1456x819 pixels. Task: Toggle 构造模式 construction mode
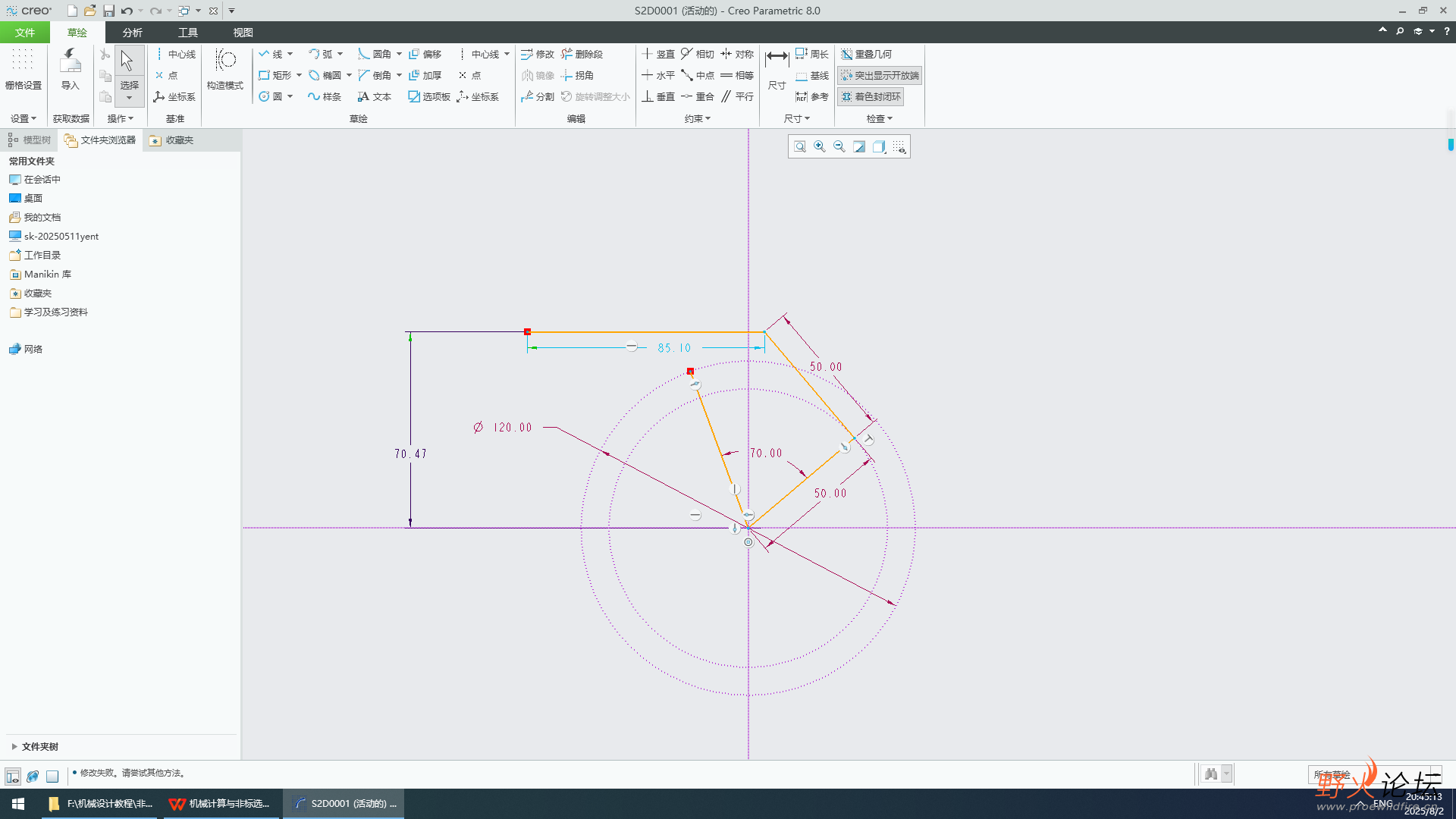coord(225,70)
